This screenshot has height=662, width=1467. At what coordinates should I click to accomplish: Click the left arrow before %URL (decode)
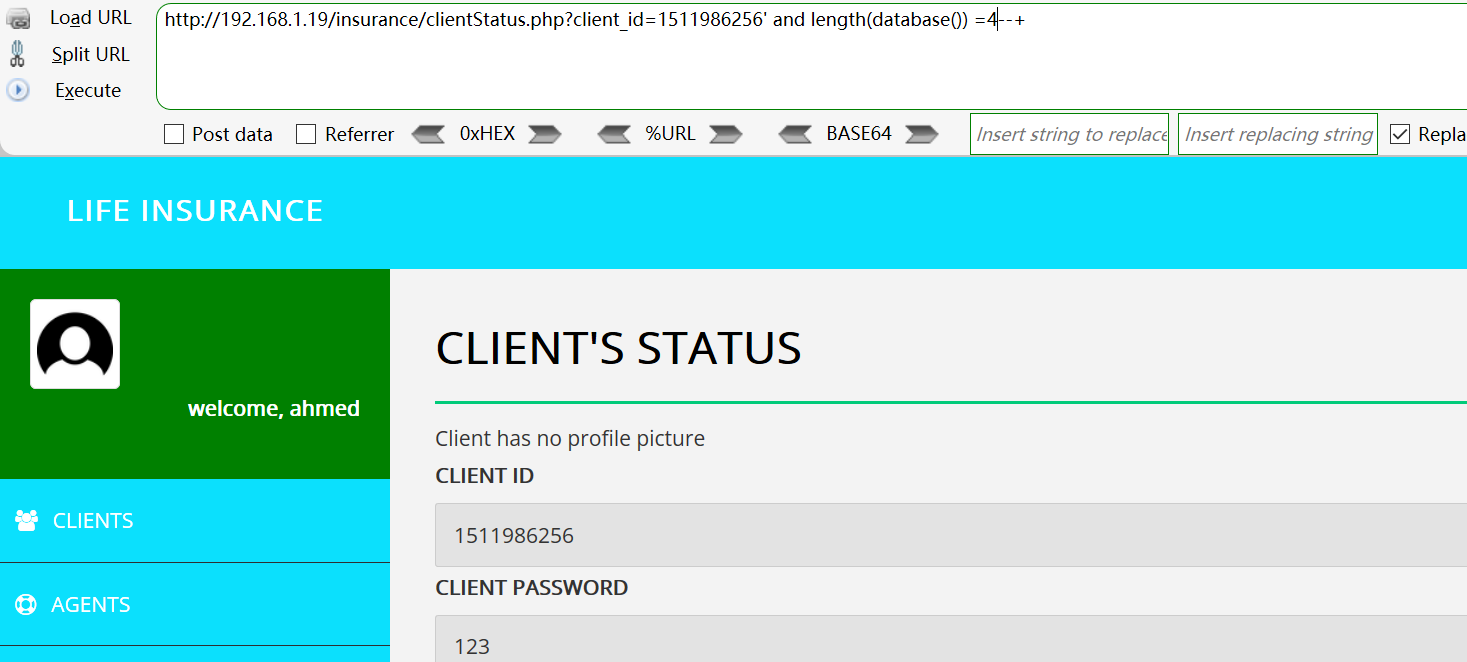coord(614,134)
